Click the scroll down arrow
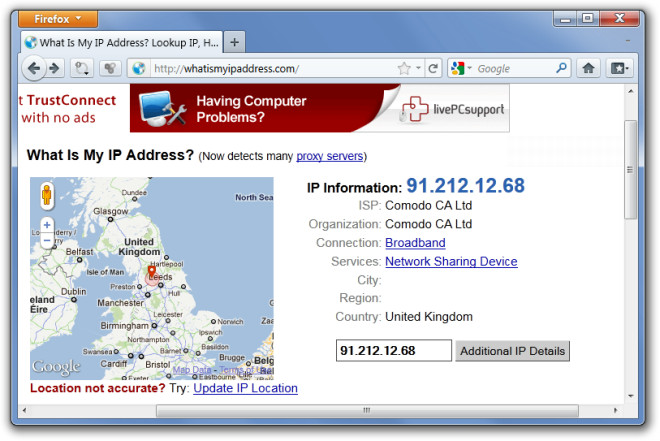660x441 pixels. (x=630, y=396)
